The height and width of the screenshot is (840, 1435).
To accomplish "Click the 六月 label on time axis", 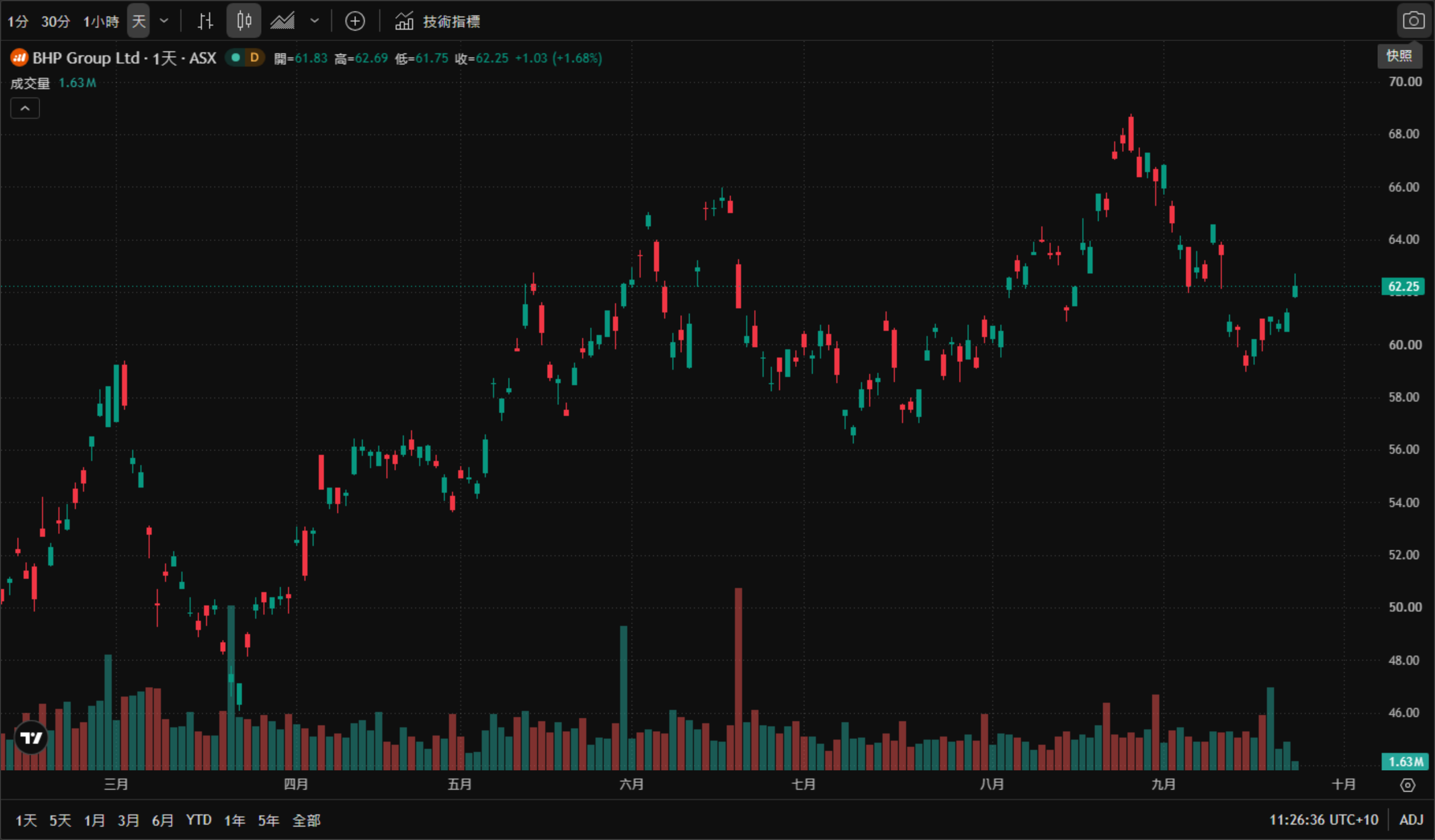I will pos(631,785).
